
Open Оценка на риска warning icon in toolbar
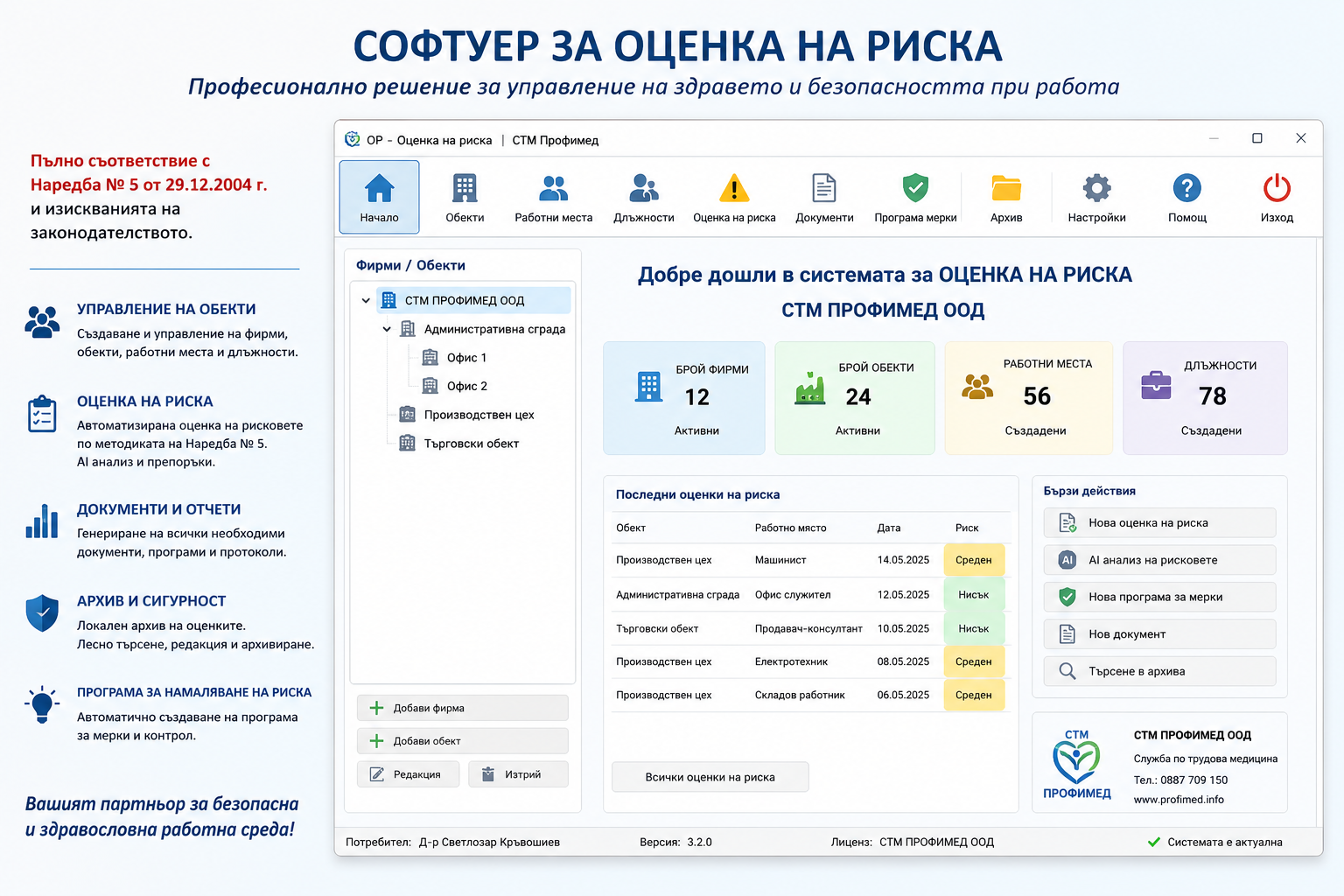pyautogui.click(x=734, y=197)
